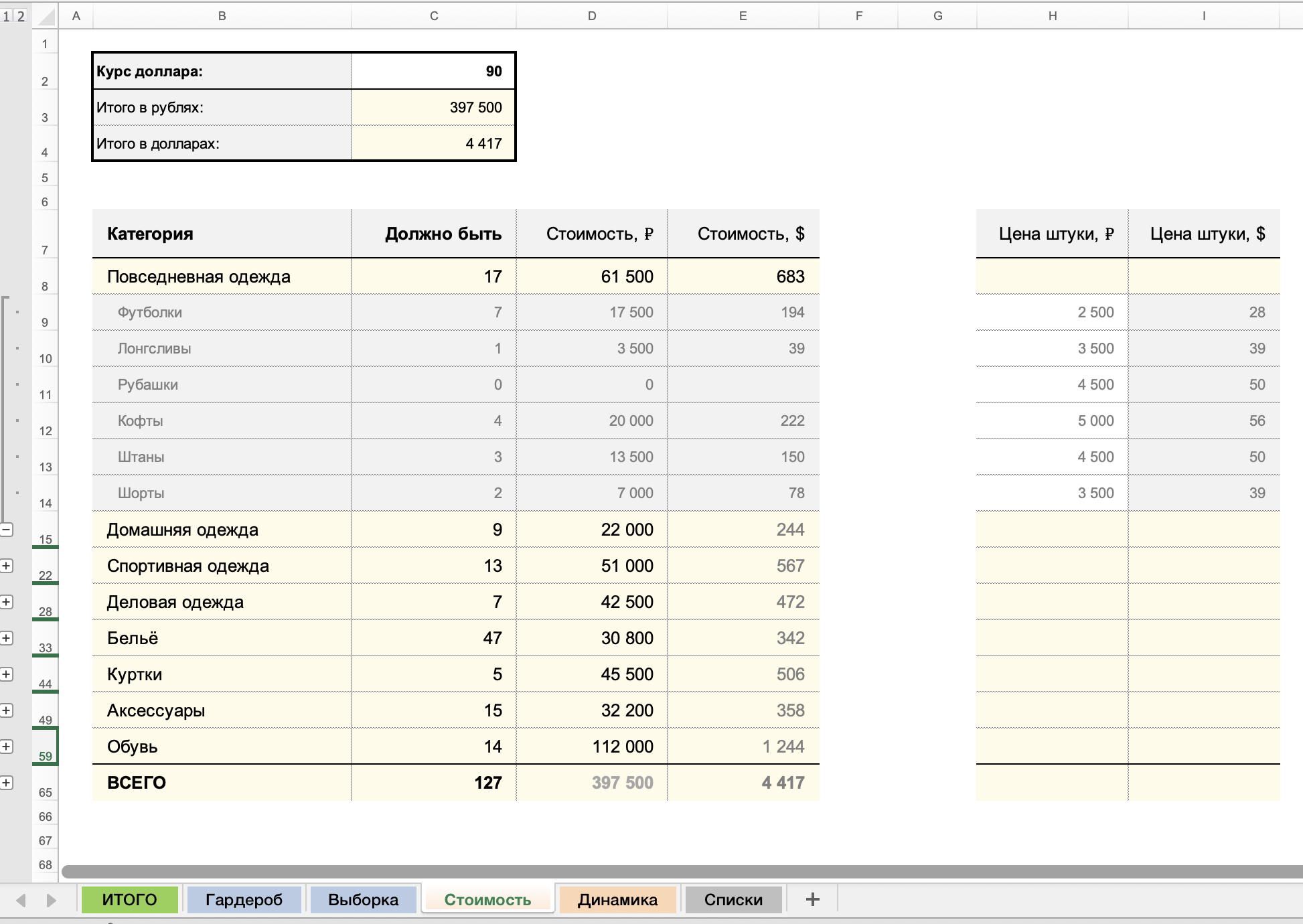Screen dimensions: 1303x924
Task: Expand the outline group at row 33
Action: click(7, 638)
